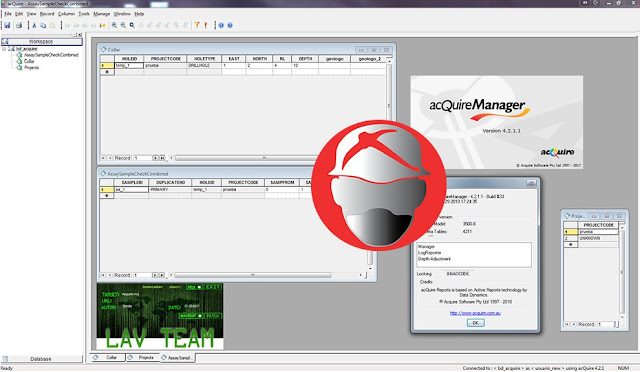Go to first record in Collar window
The height and width of the screenshot is (372, 640).
point(103,158)
